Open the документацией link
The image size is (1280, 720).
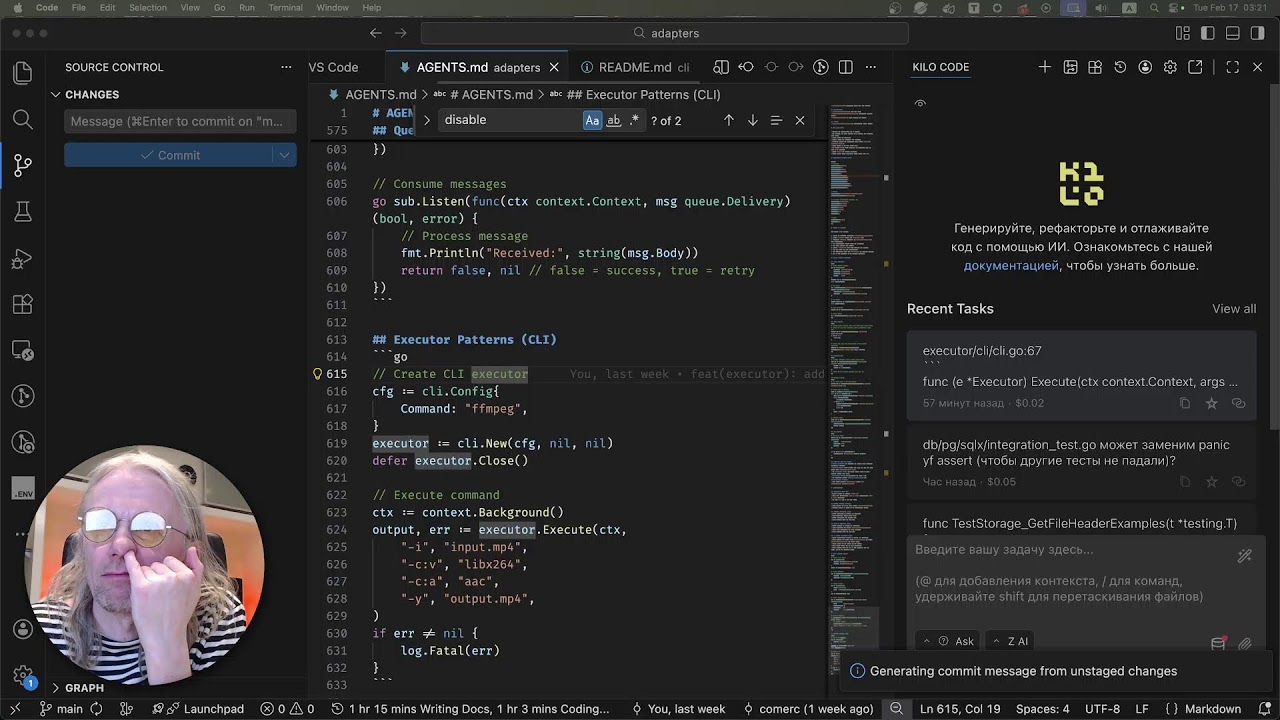tap(1011, 266)
